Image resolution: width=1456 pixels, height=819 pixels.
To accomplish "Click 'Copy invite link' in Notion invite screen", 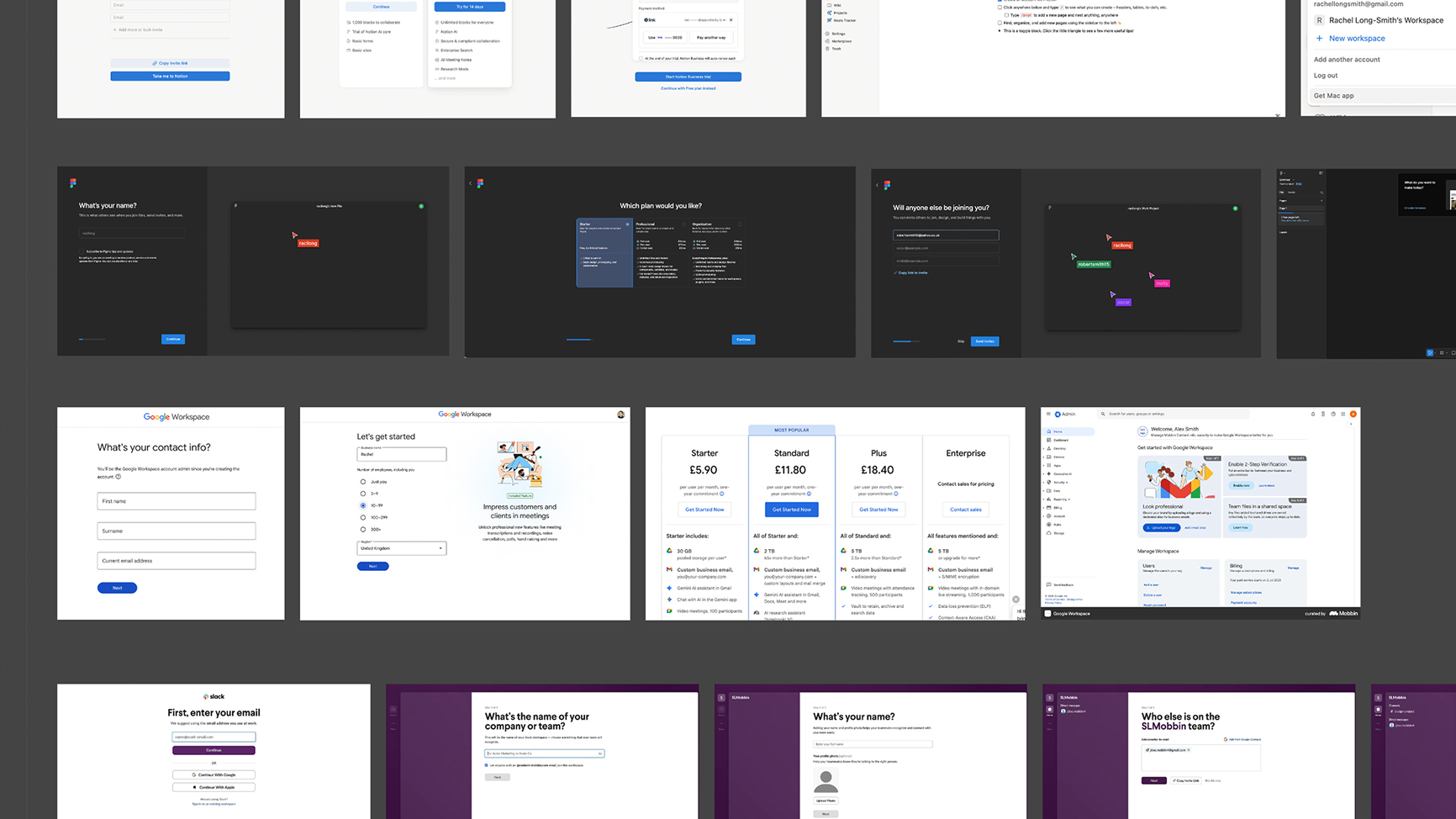I will [170, 63].
